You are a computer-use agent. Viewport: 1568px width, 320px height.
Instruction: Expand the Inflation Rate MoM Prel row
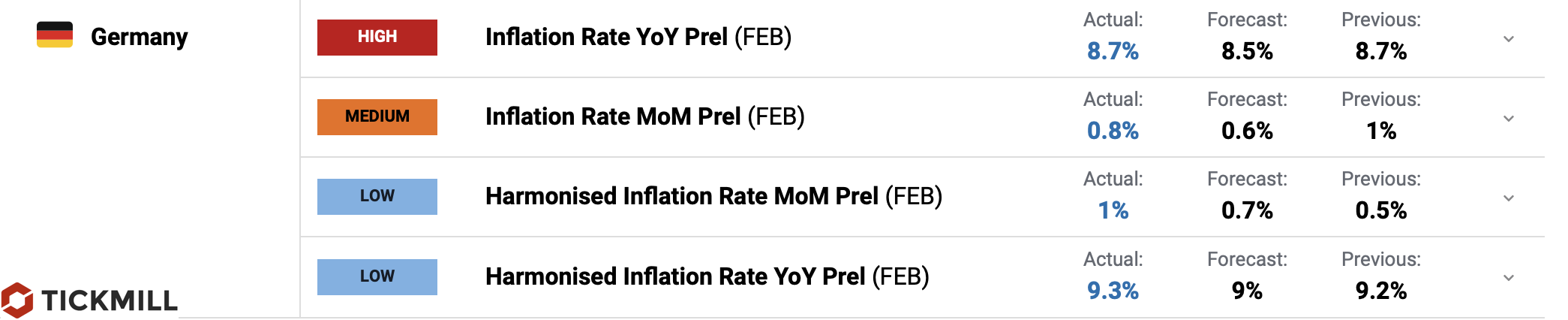click(x=1509, y=119)
